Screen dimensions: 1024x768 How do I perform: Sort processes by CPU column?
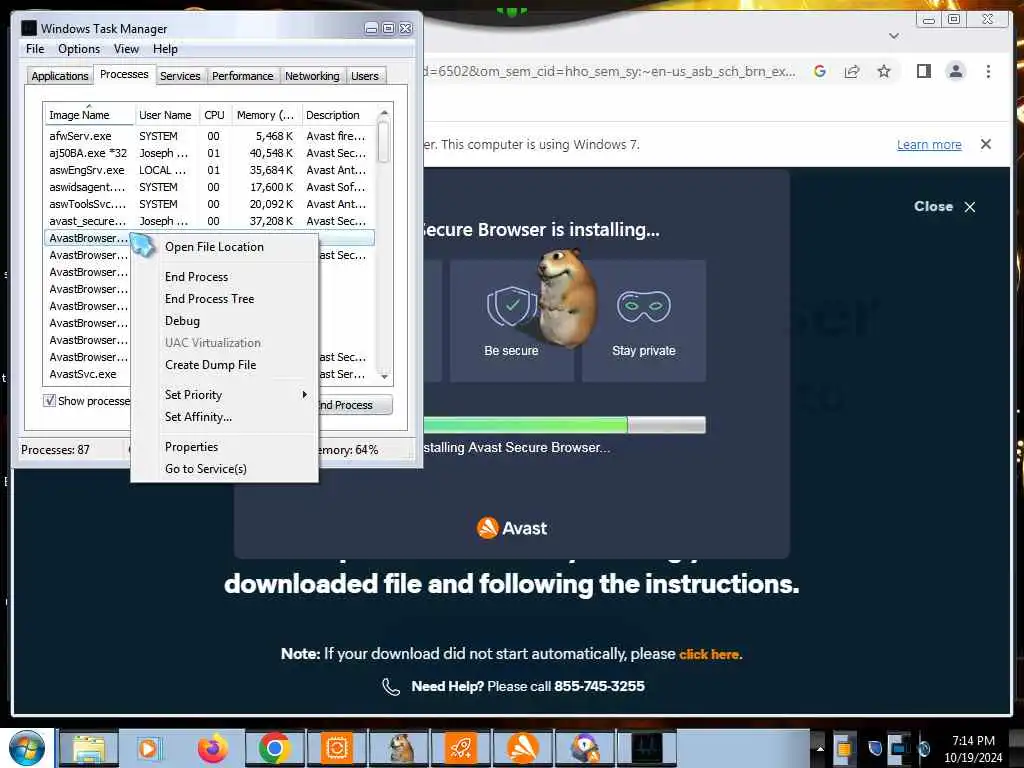pyautogui.click(x=214, y=115)
